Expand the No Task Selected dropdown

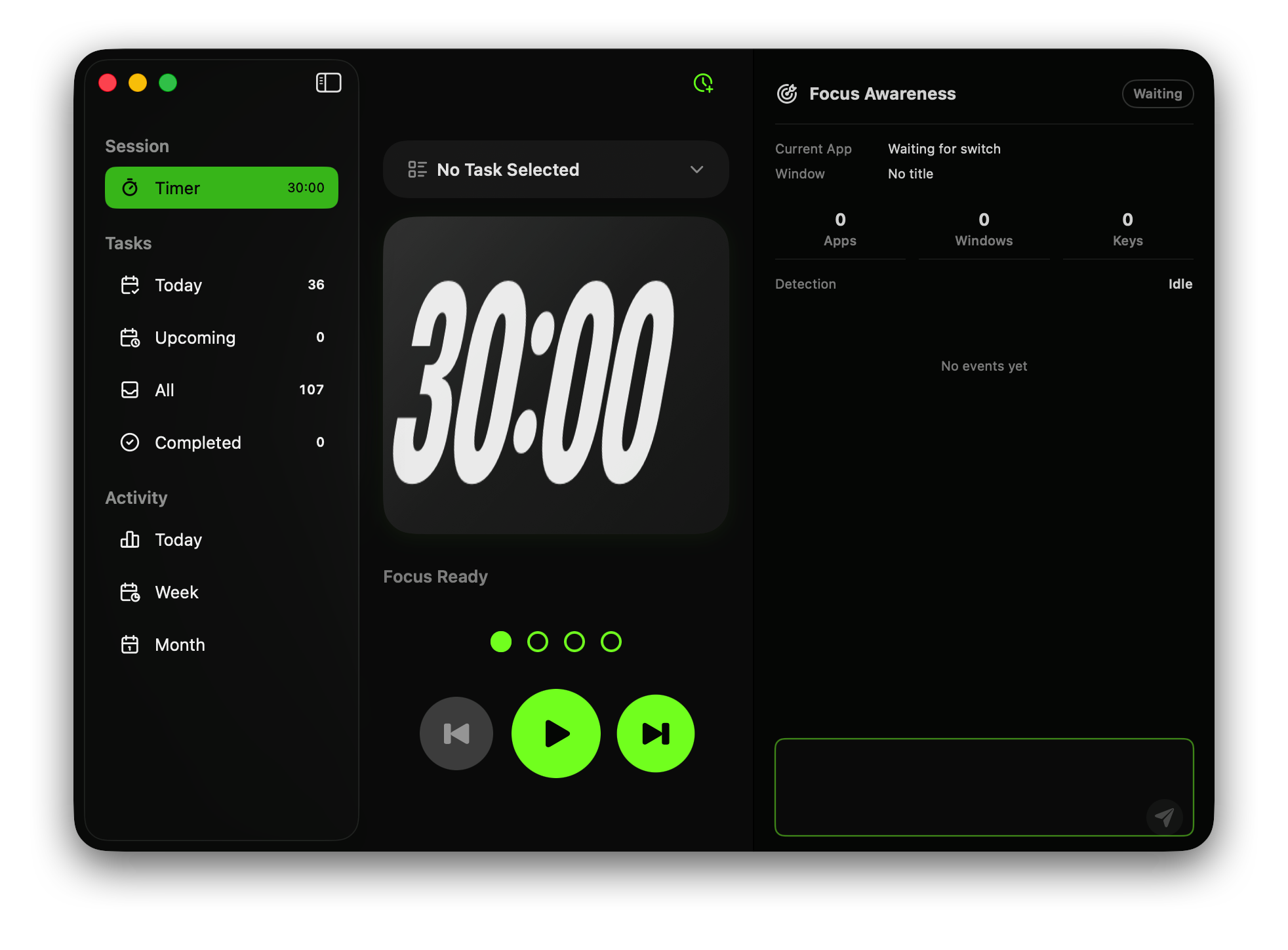click(555, 169)
